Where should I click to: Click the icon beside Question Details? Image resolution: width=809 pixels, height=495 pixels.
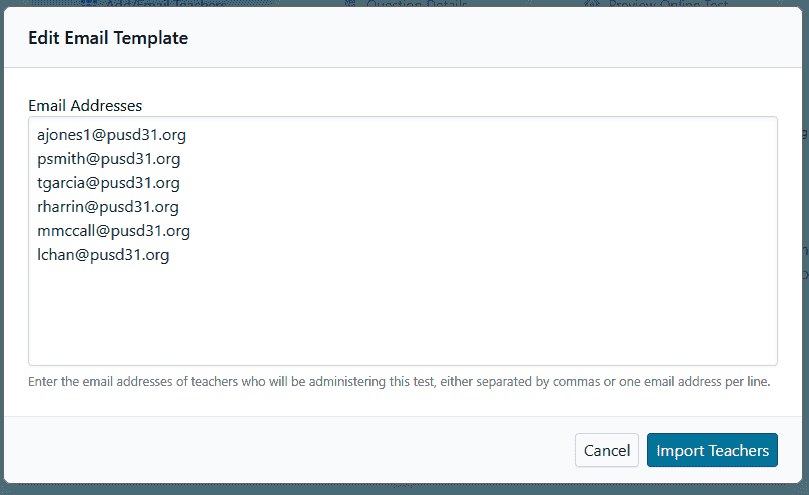pos(350,4)
